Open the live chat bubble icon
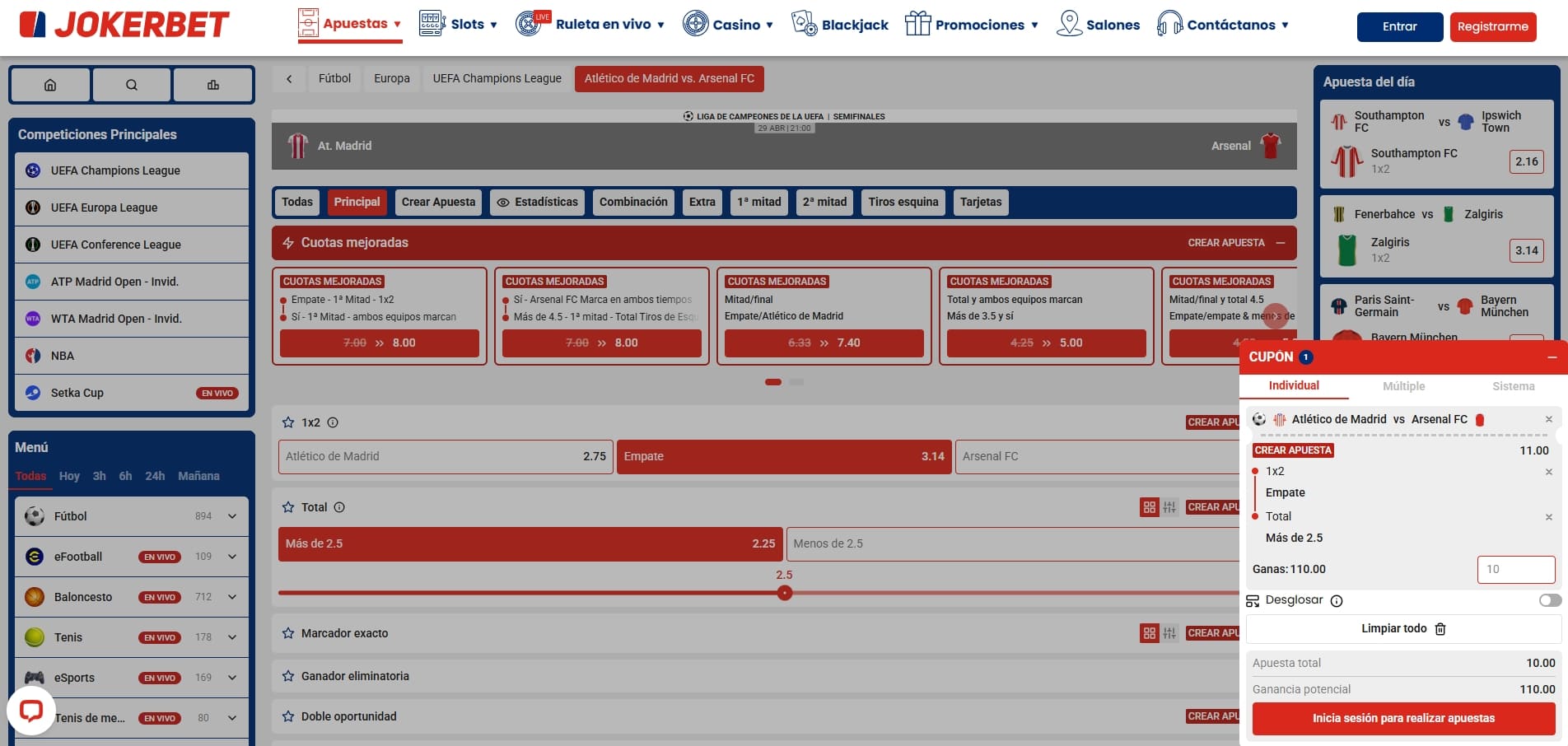The height and width of the screenshot is (746, 1568). [x=31, y=710]
